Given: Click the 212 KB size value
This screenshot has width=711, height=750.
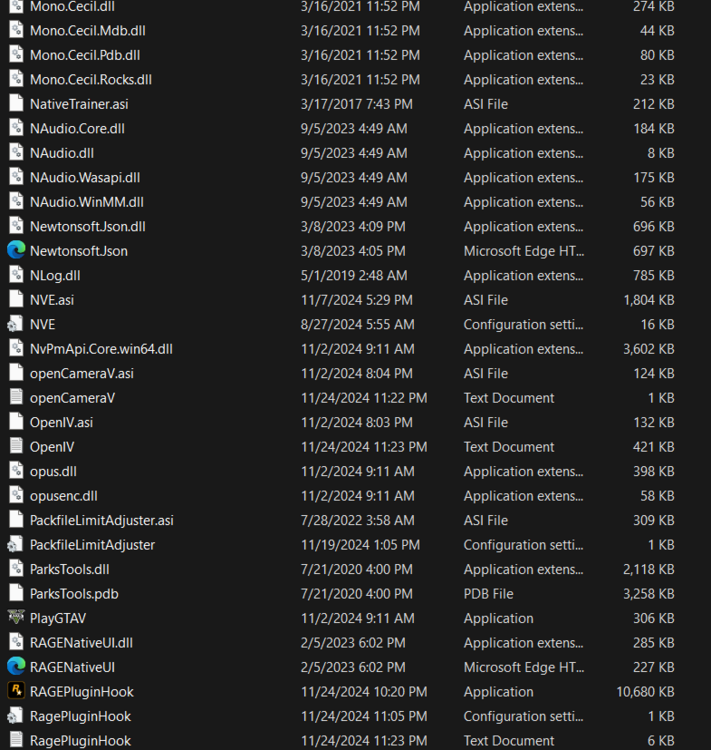Looking at the screenshot, I should 654,104.
